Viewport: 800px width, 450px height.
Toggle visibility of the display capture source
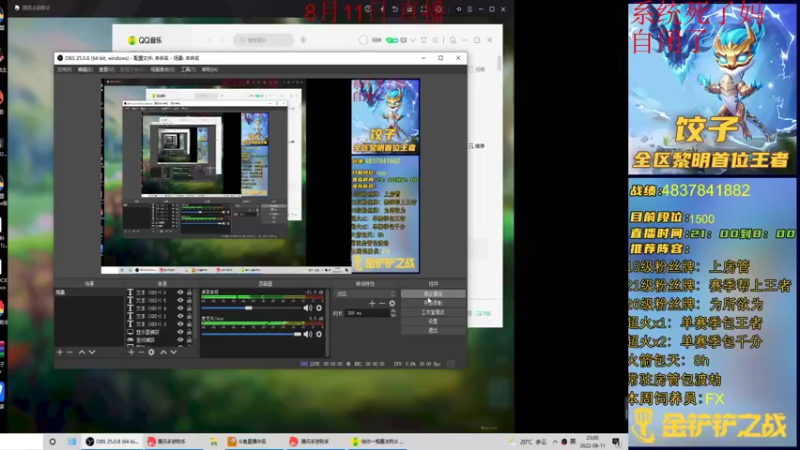(x=180, y=332)
